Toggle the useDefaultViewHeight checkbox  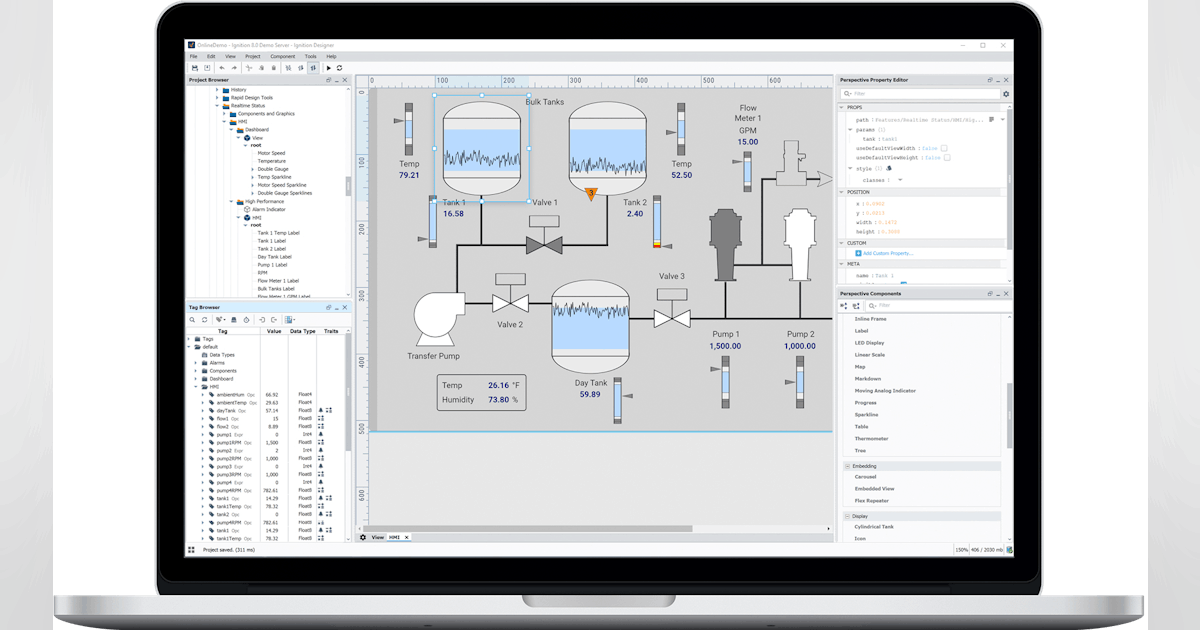coord(946,157)
